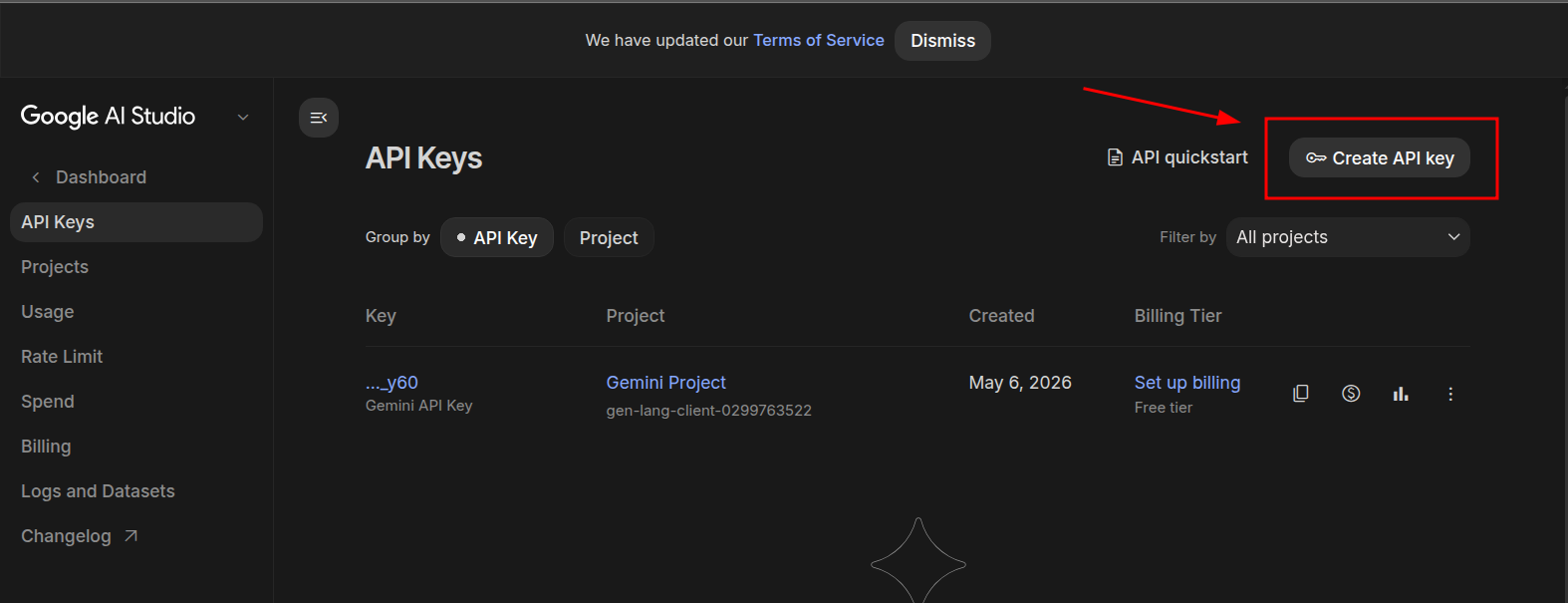Open the API Keys sidebar item
The width and height of the screenshot is (1568, 603).
(x=136, y=222)
